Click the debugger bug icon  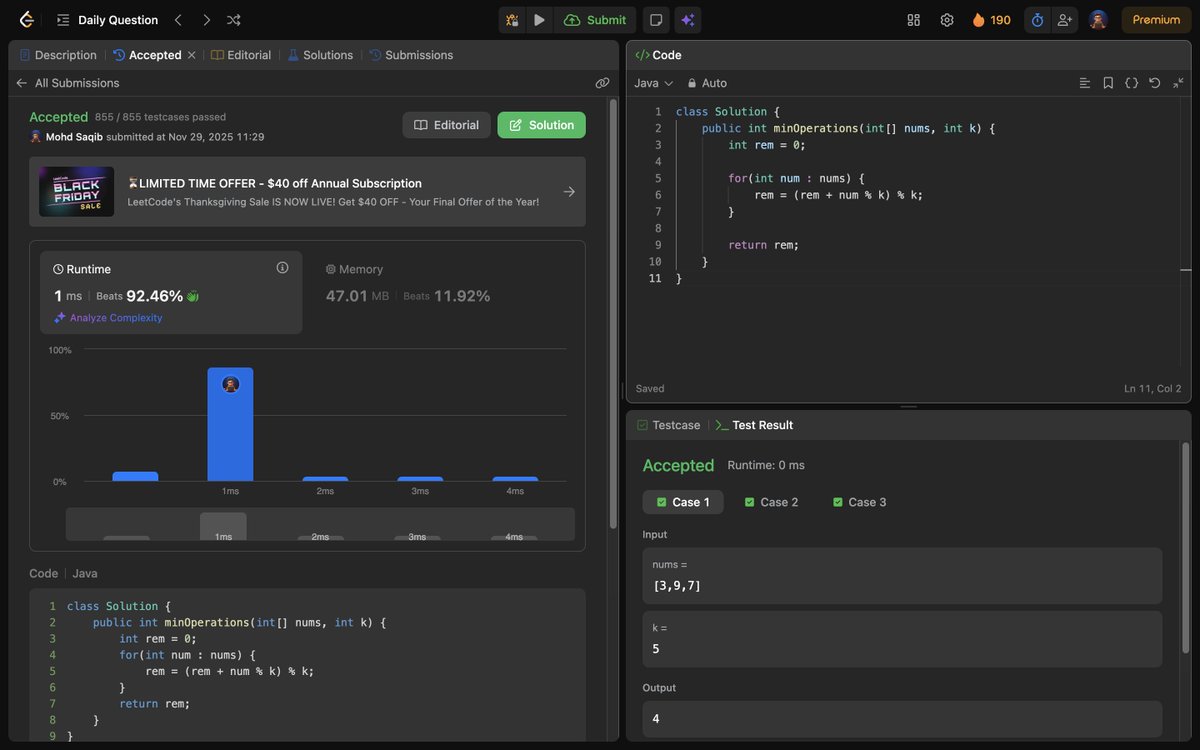pos(512,20)
